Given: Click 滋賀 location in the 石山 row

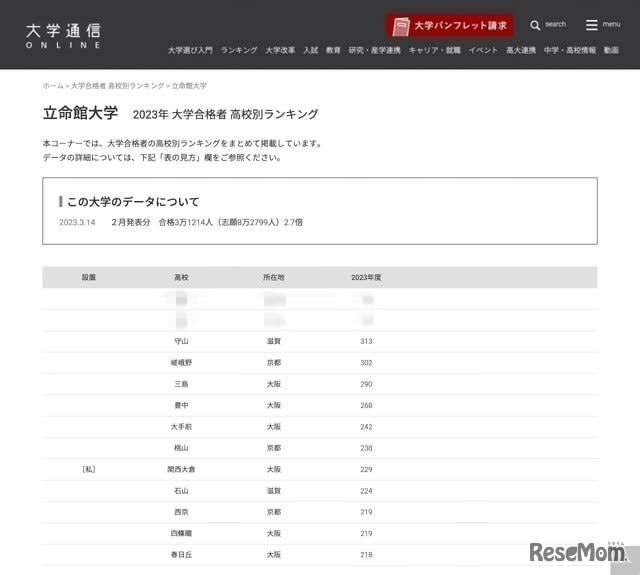Looking at the screenshot, I should [273, 491].
